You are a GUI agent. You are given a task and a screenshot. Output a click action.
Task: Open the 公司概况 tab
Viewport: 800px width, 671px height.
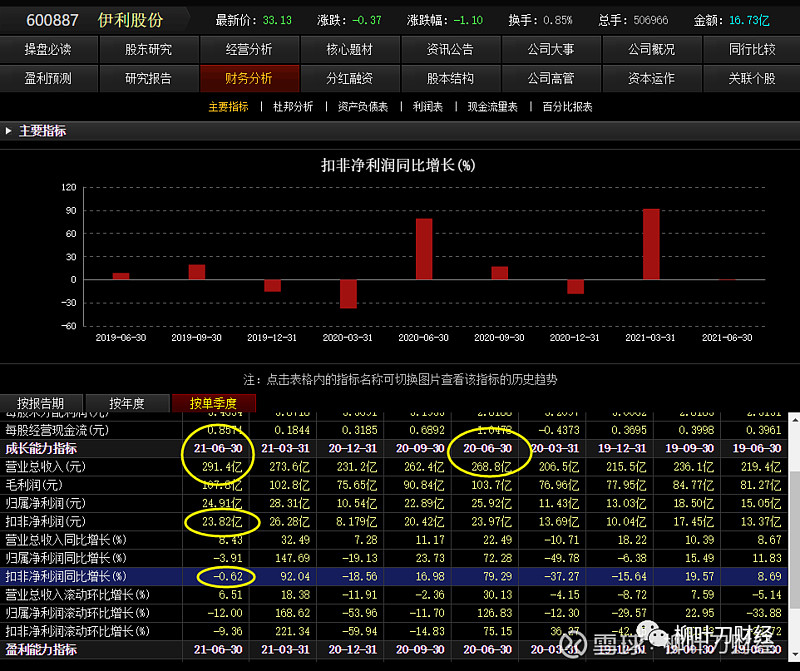click(x=652, y=49)
